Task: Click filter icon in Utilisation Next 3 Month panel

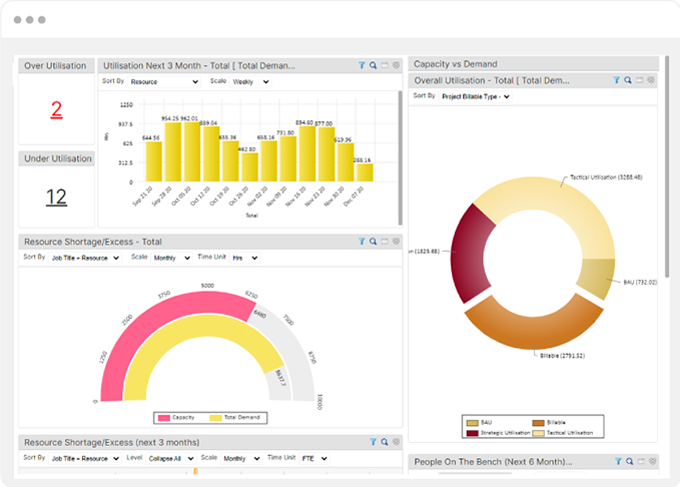Action: pyautogui.click(x=361, y=65)
